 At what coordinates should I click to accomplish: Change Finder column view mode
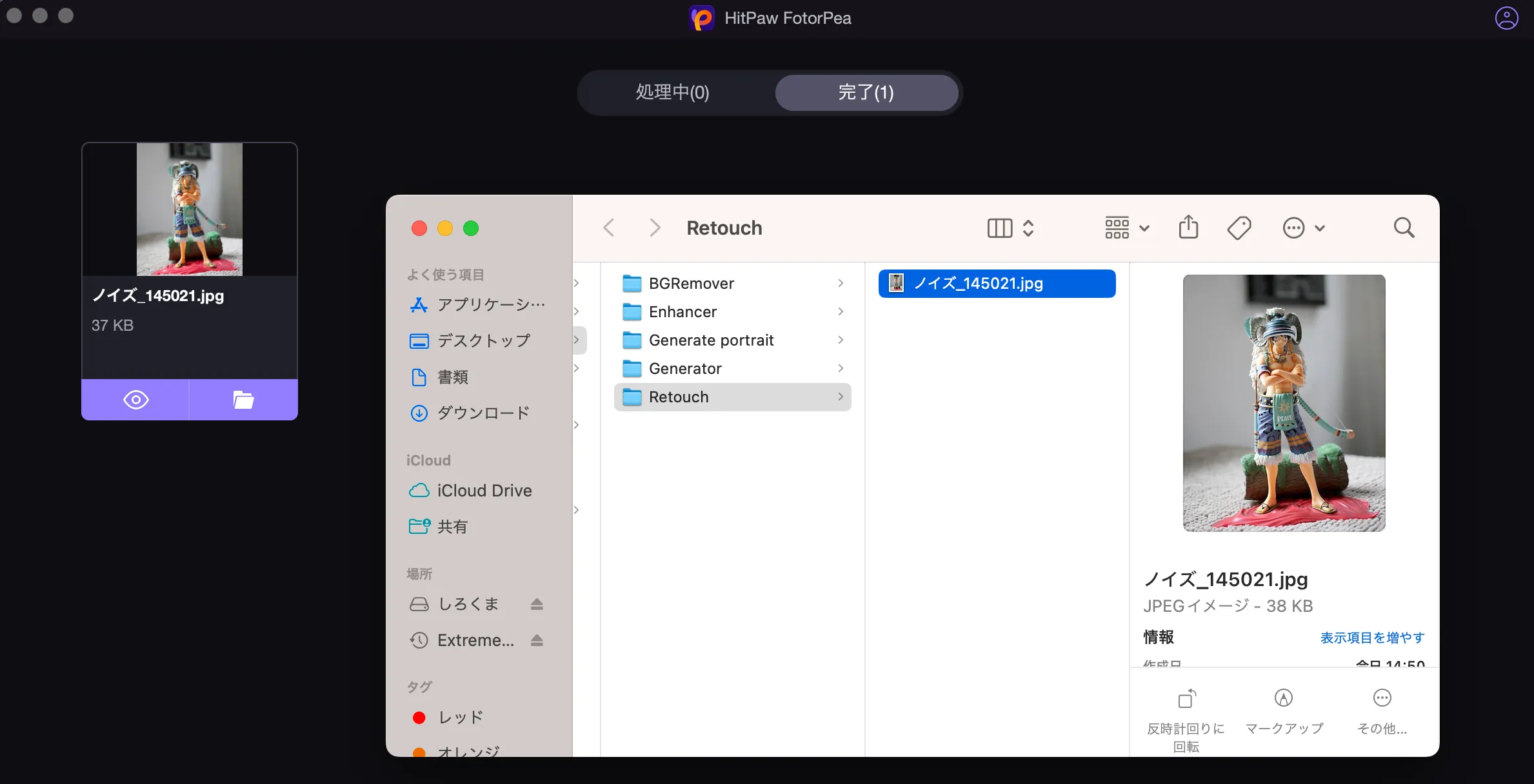(x=1011, y=228)
